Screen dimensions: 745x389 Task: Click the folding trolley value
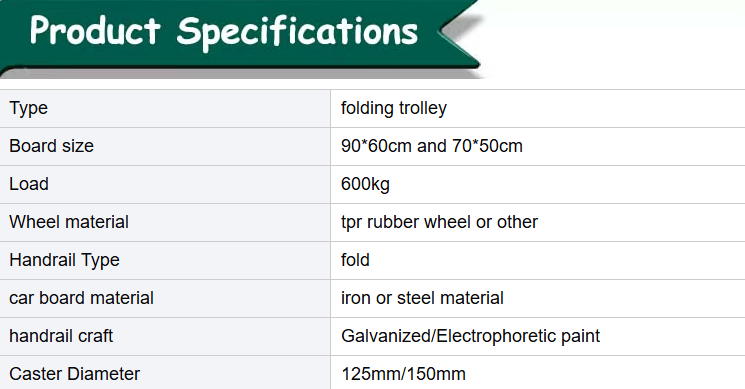[x=394, y=108]
